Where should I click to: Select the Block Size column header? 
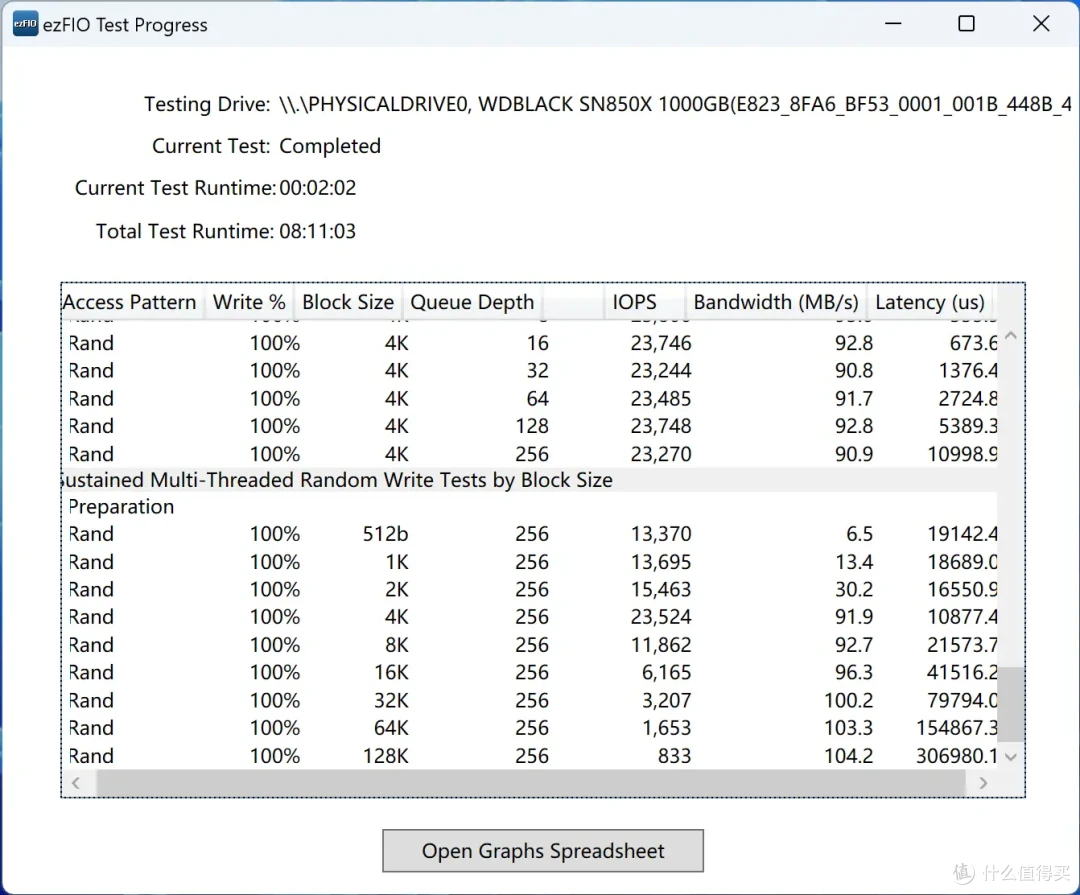coord(347,301)
